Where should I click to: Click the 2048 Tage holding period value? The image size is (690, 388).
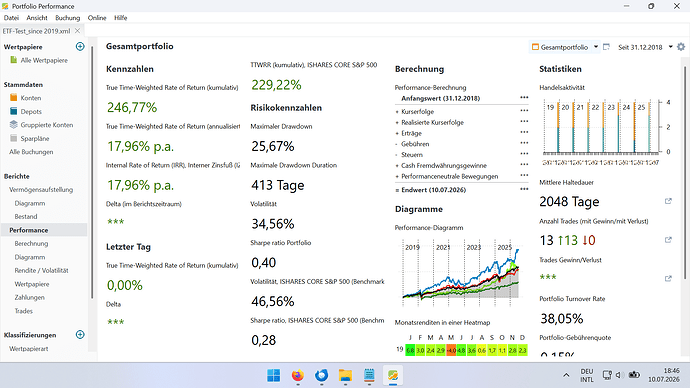(569, 201)
